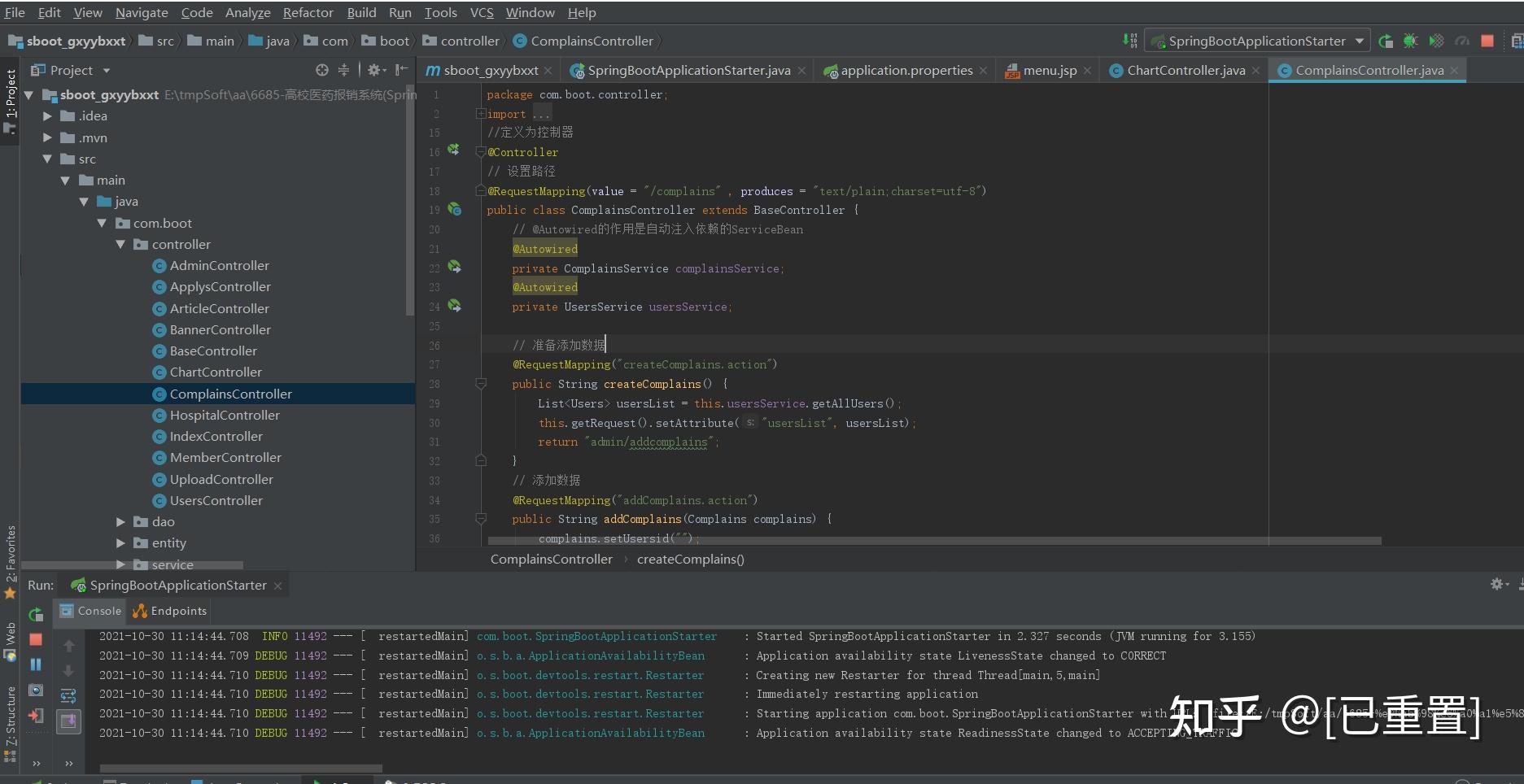
Task: Open the 7: Structure side tool window button
Action: 10,724
